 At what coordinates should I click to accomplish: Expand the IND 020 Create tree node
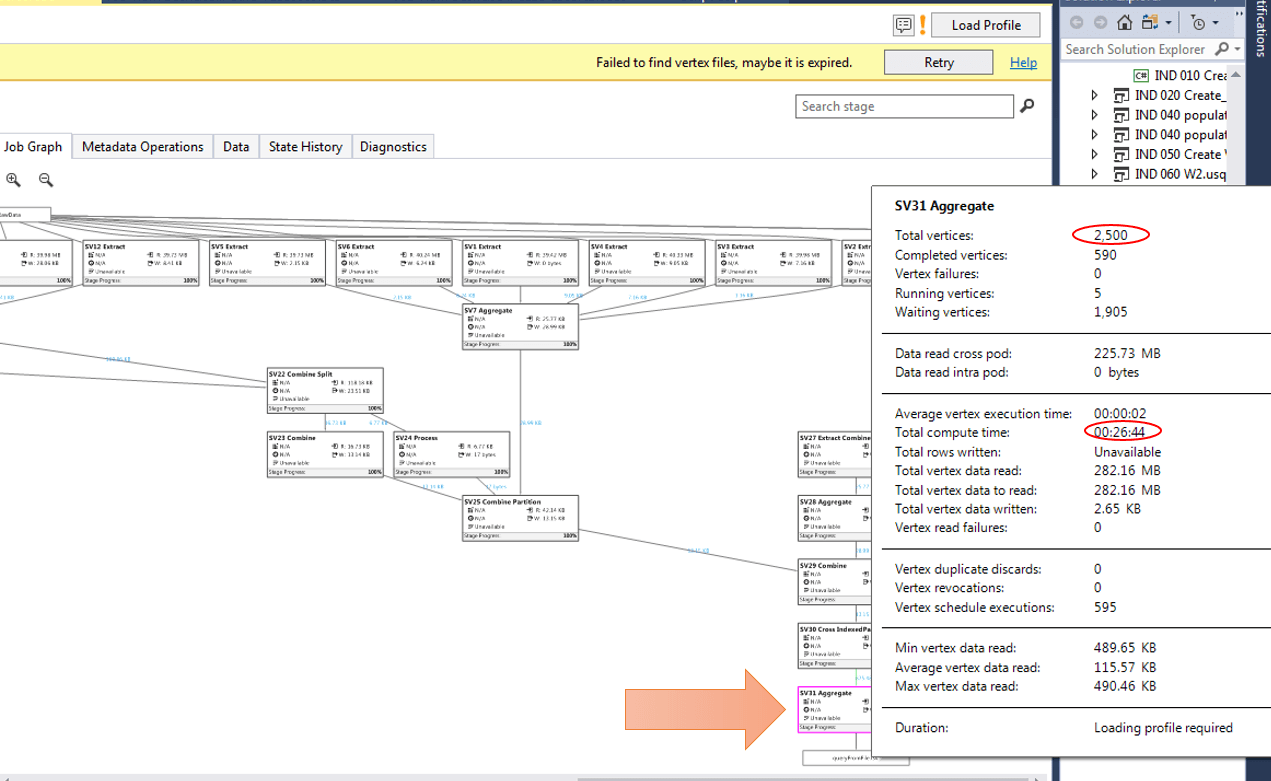point(1095,95)
